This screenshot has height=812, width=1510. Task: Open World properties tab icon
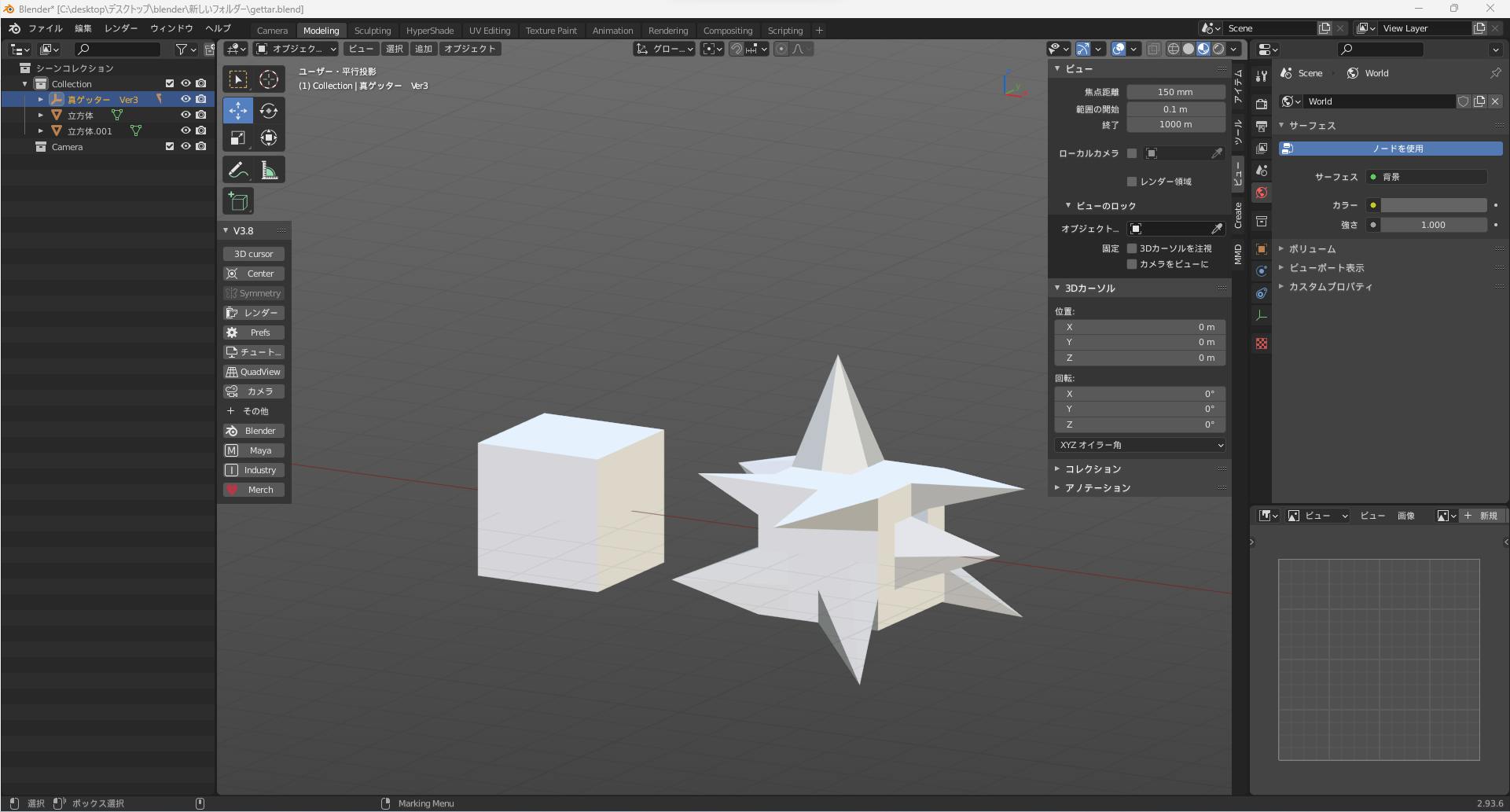tap(1262, 193)
